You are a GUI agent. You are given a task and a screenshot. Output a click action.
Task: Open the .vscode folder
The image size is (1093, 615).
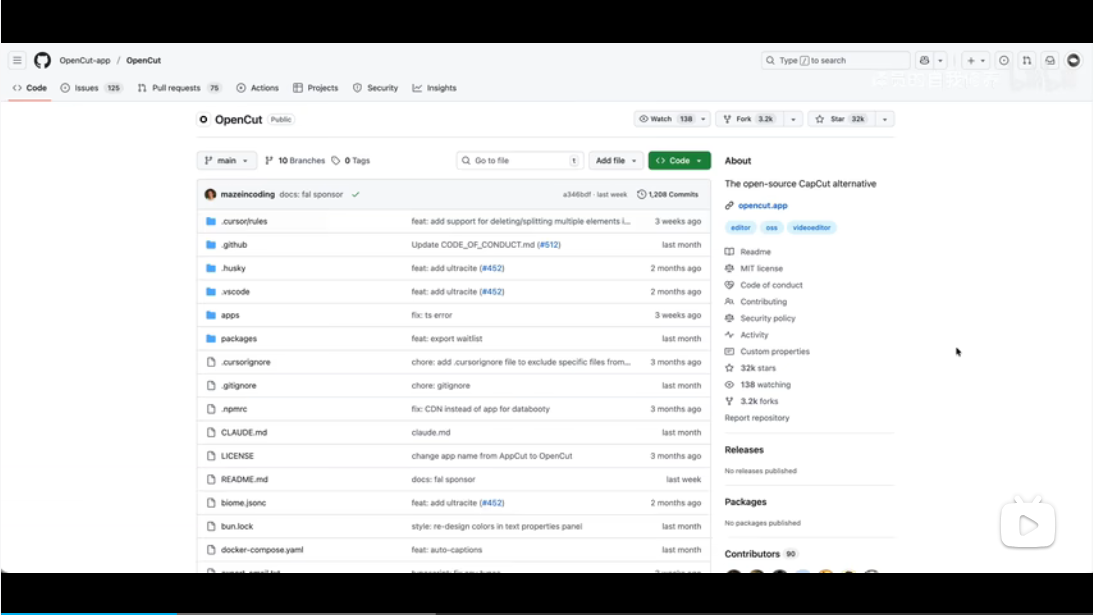coord(235,291)
